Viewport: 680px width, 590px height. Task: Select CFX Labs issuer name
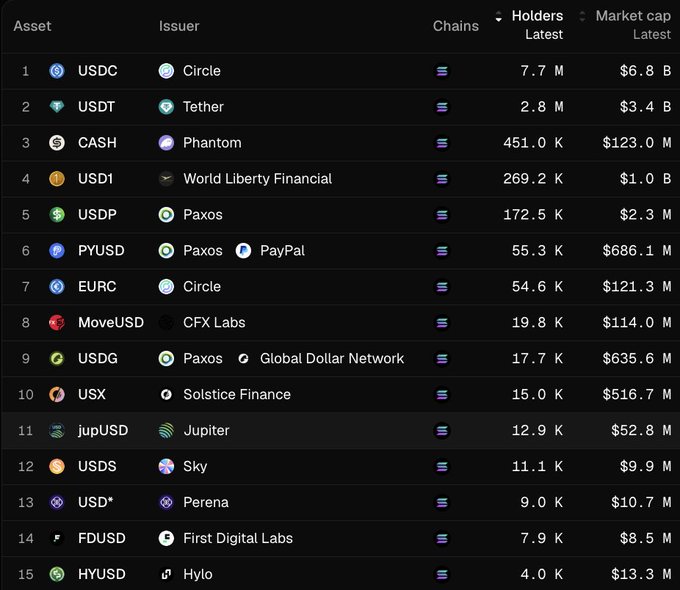click(214, 323)
